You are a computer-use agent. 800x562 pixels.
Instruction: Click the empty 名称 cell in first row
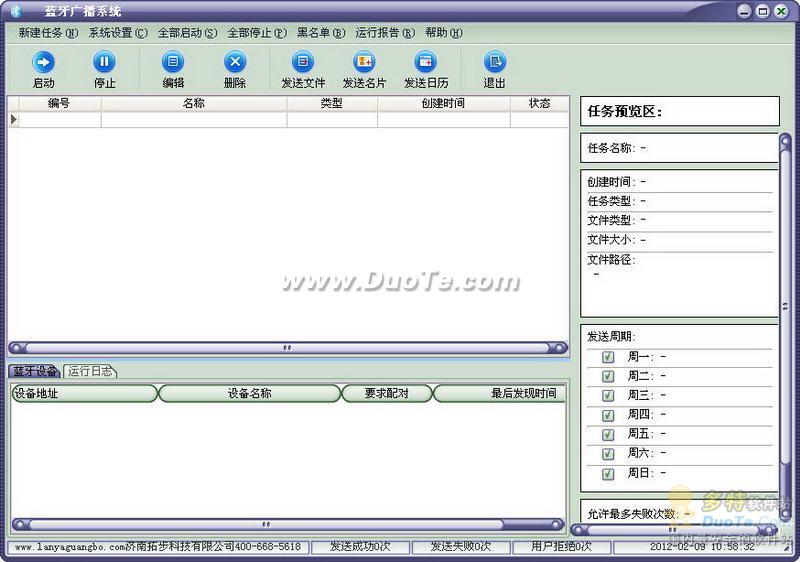point(194,119)
